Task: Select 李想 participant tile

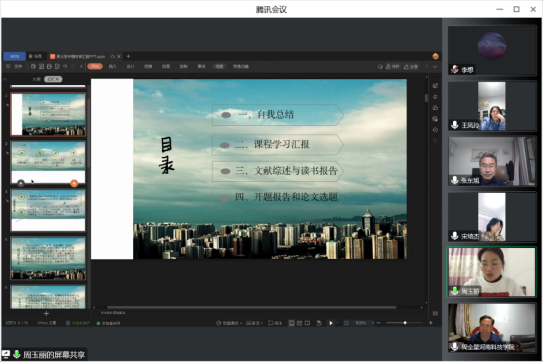Action: point(492,51)
